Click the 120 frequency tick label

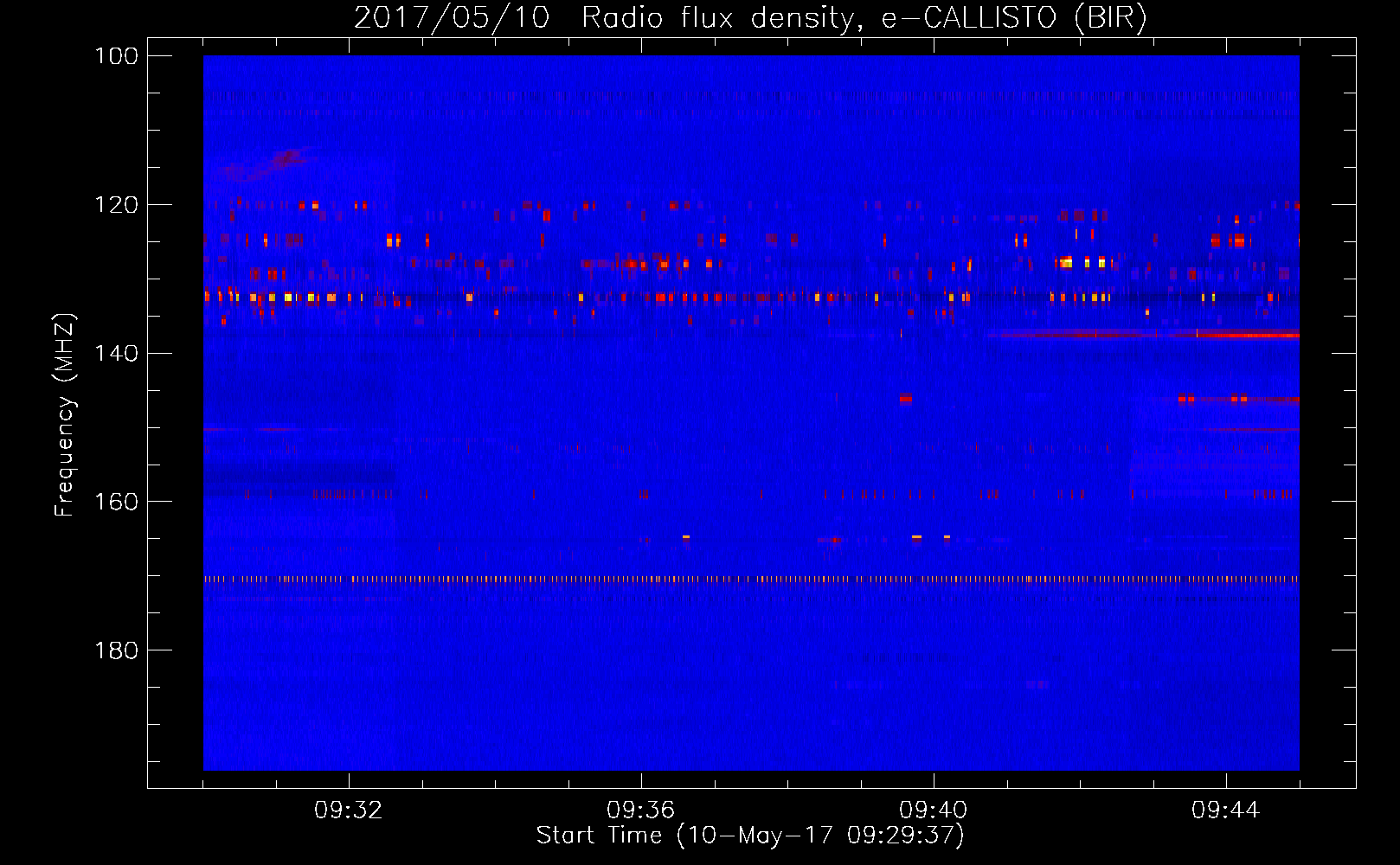(116, 205)
